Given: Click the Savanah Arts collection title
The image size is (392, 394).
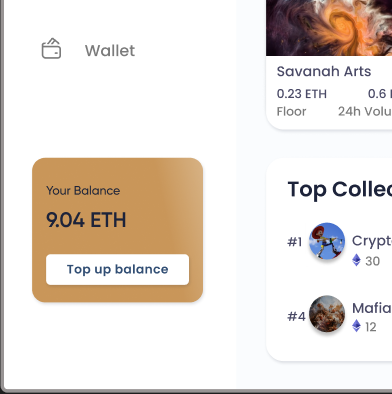Looking at the screenshot, I should [x=324, y=71].
